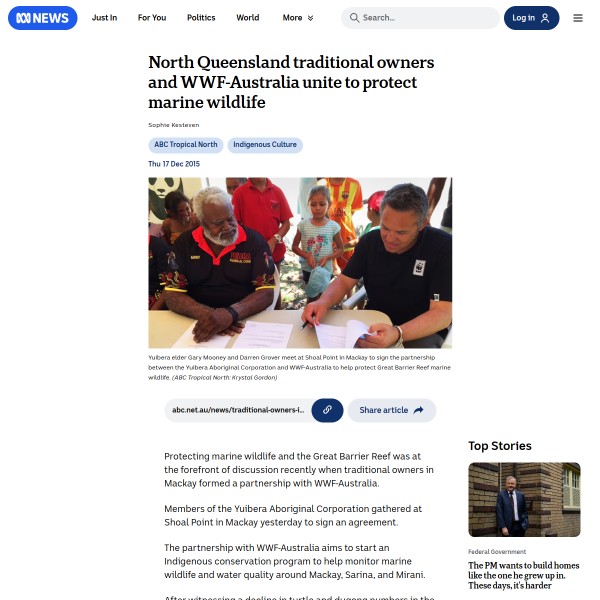Click the Search input field

coord(420,18)
